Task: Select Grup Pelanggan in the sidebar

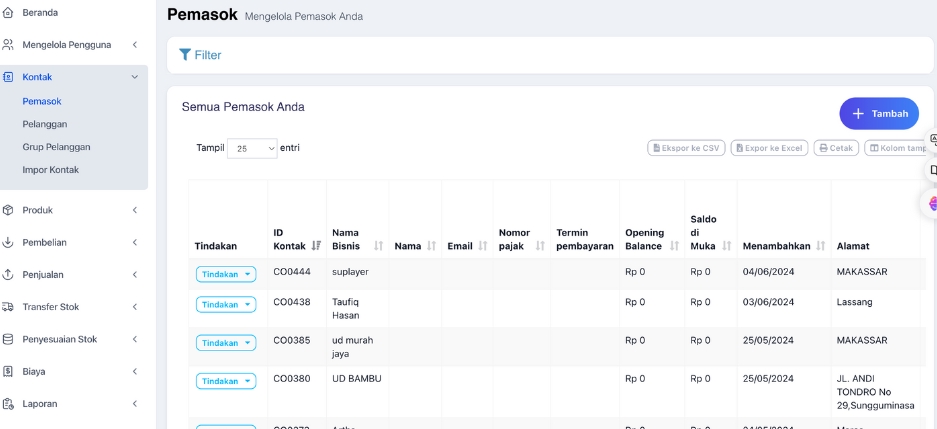Action: 56,147
